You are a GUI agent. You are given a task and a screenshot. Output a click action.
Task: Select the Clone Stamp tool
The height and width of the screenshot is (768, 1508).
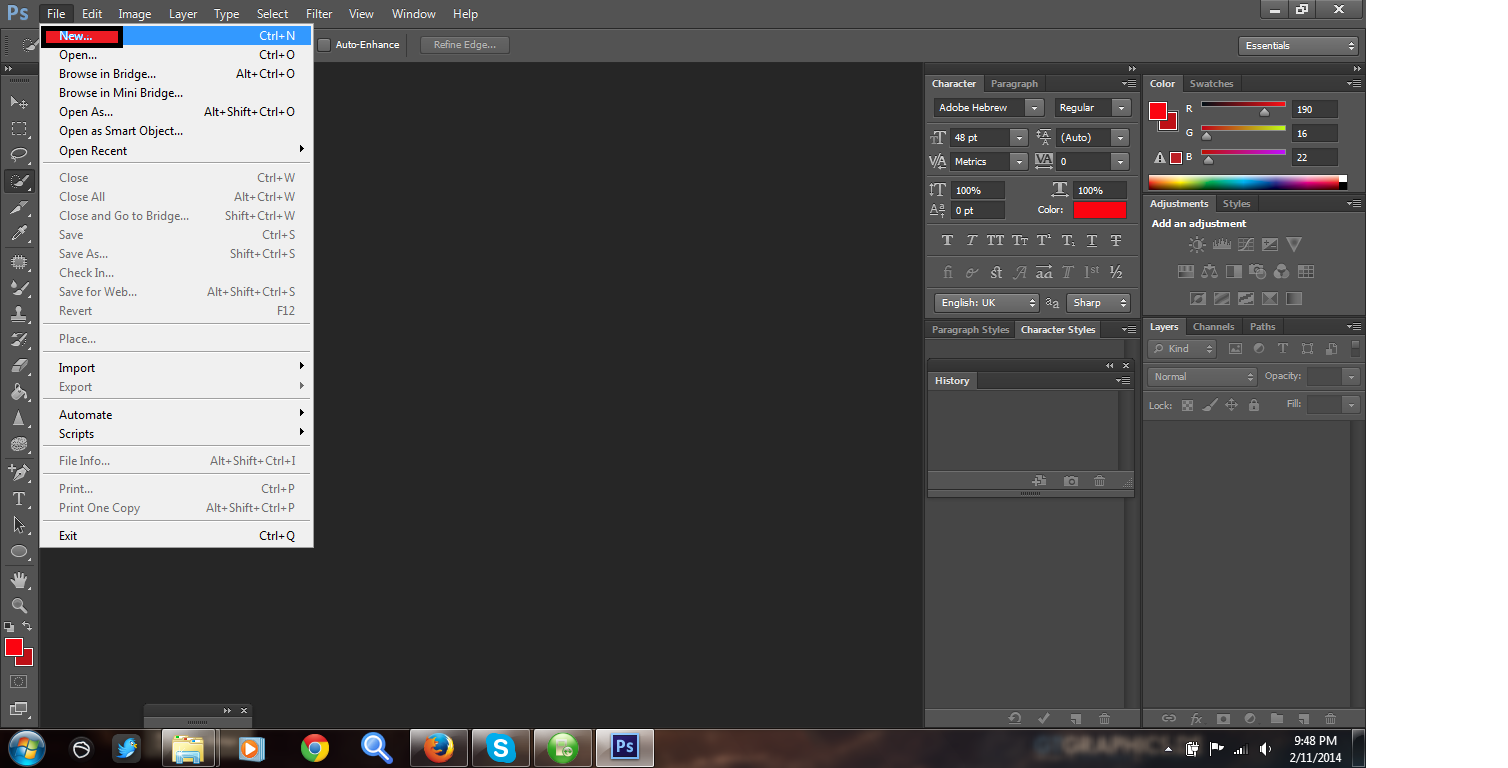click(19, 314)
